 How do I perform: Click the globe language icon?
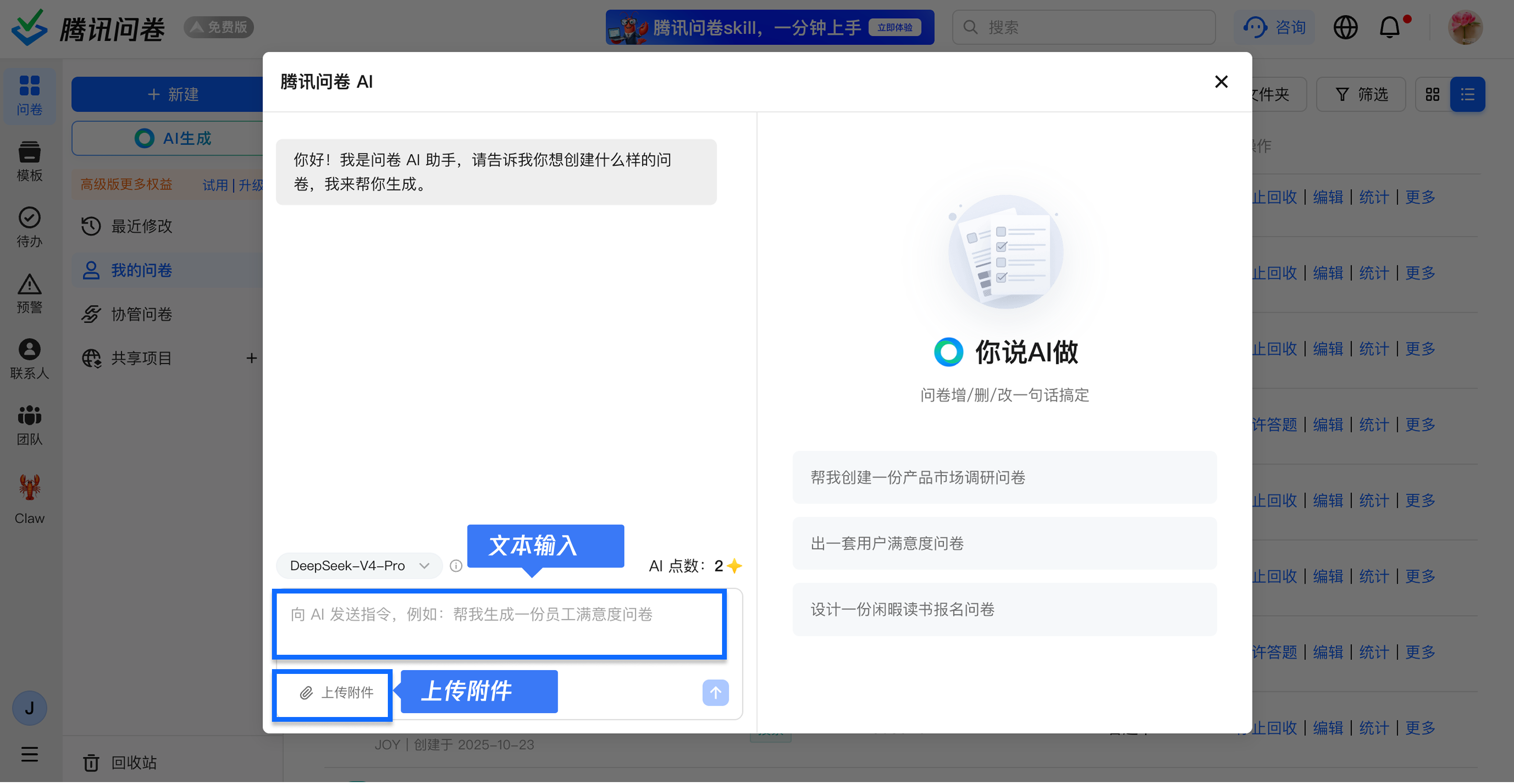click(1345, 27)
